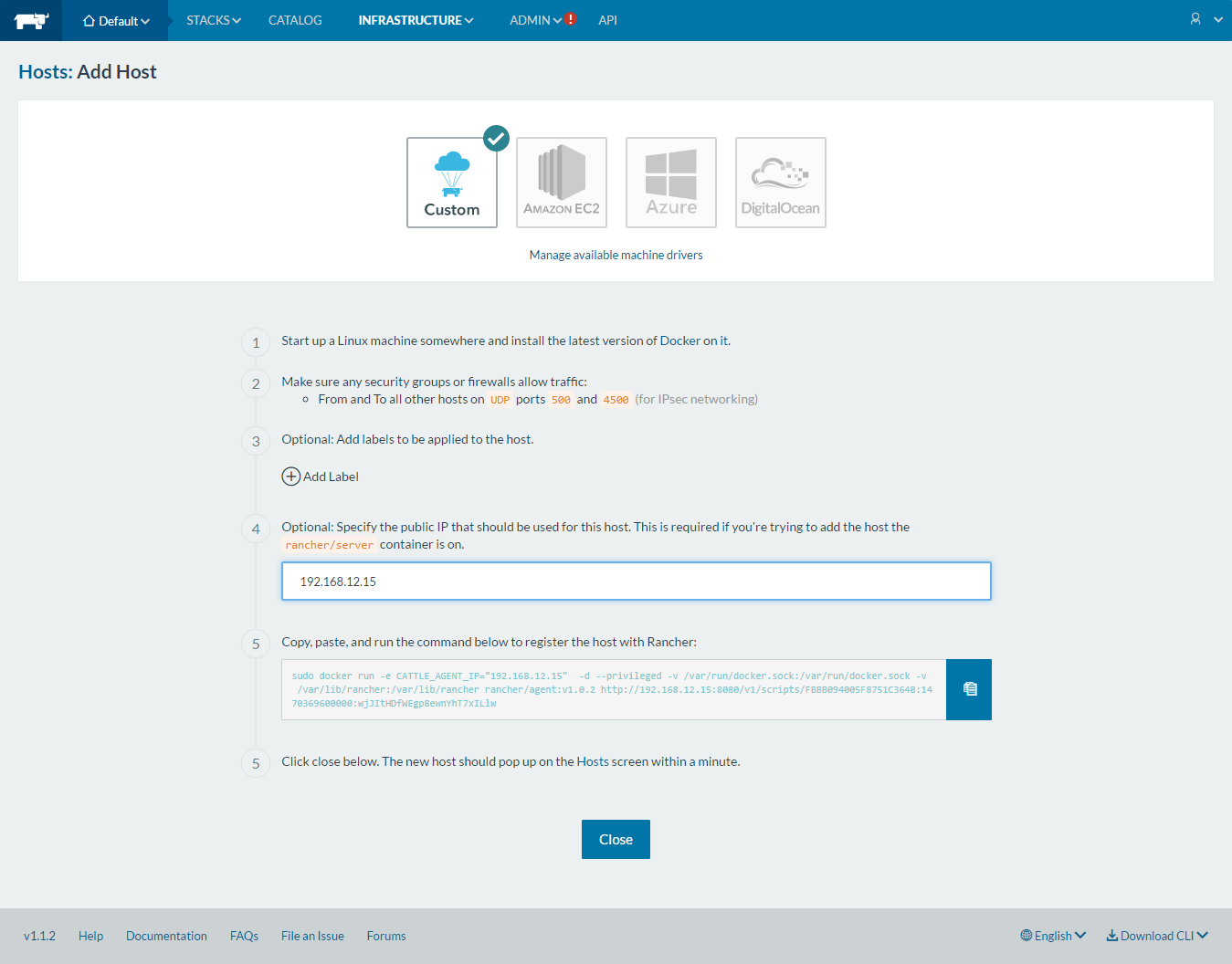Click the Add Label plus icon
This screenshot has height=964, width=1232.
click(291, 477)
